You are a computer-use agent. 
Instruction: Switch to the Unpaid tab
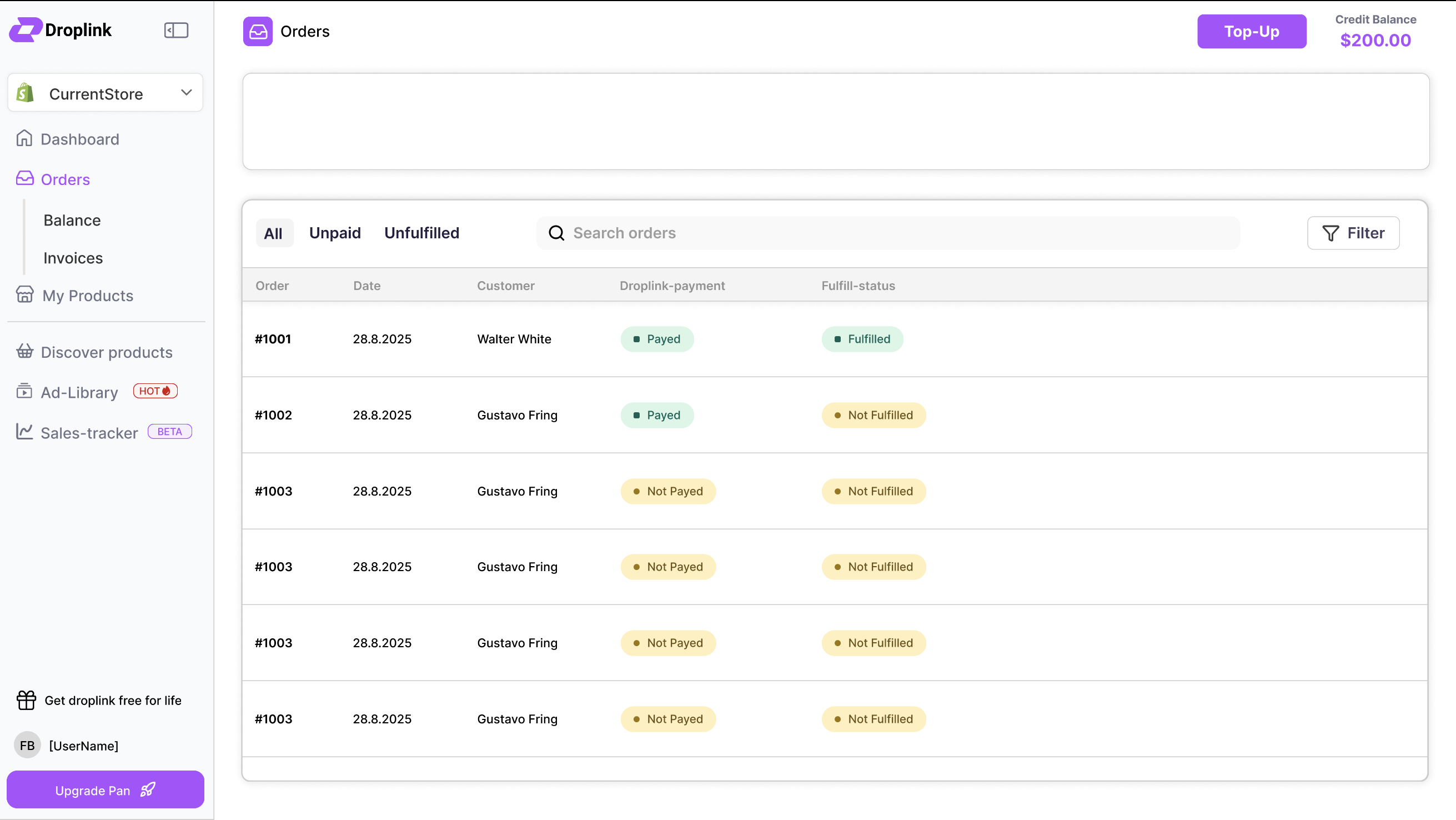[x=335, y=233]
